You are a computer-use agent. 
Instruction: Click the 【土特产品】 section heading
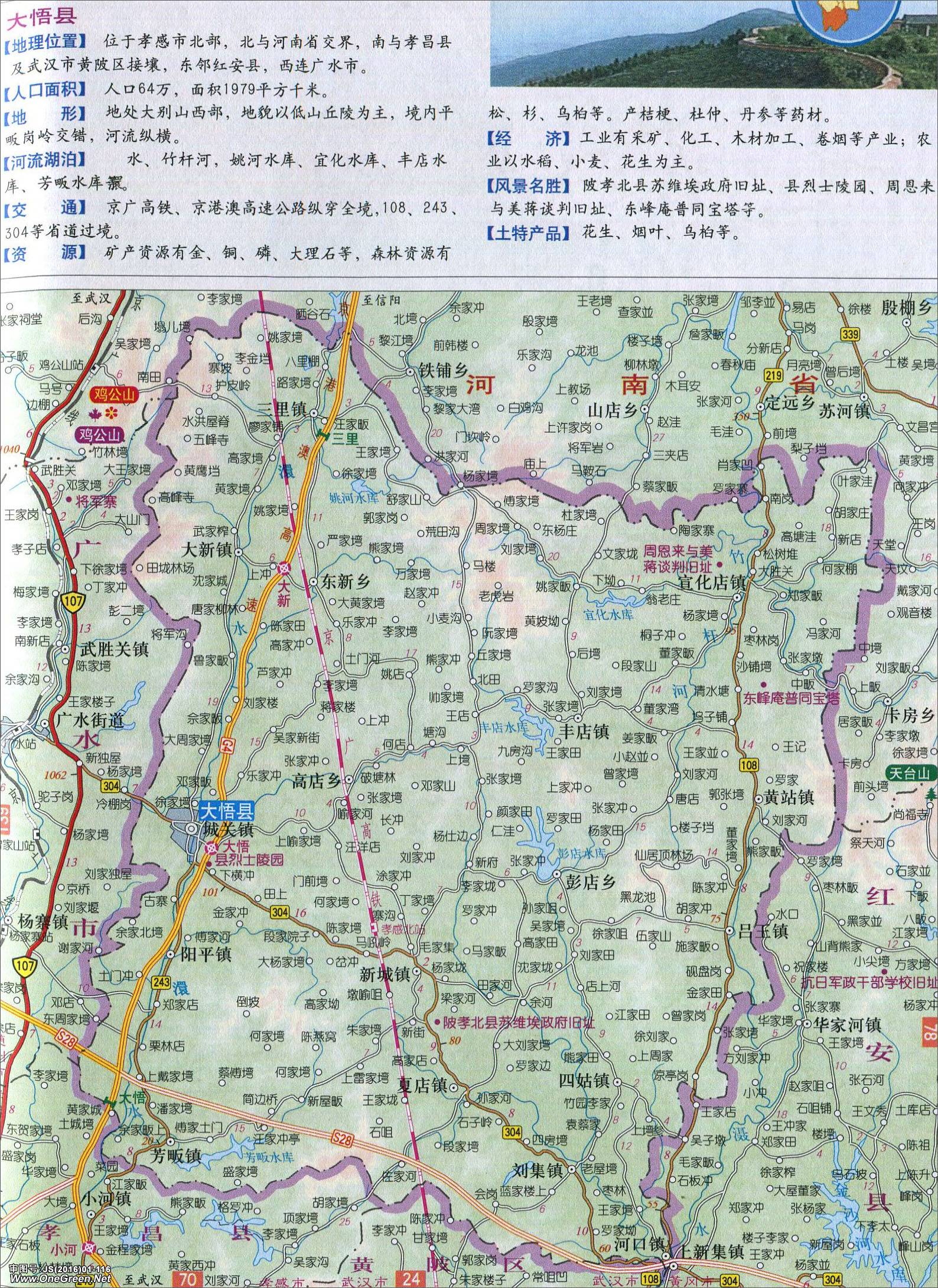point(528,233)
